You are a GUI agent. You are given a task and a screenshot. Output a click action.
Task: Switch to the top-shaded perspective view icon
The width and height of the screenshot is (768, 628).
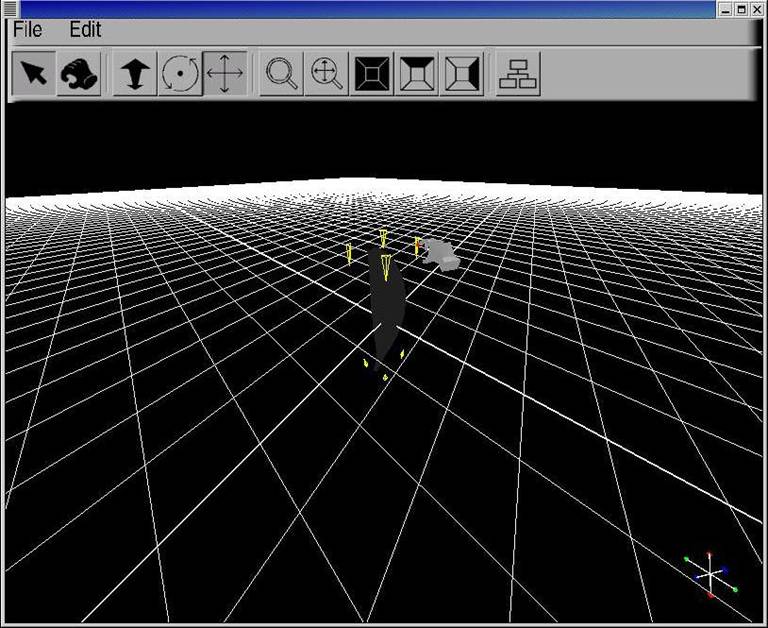pos(417,73)
